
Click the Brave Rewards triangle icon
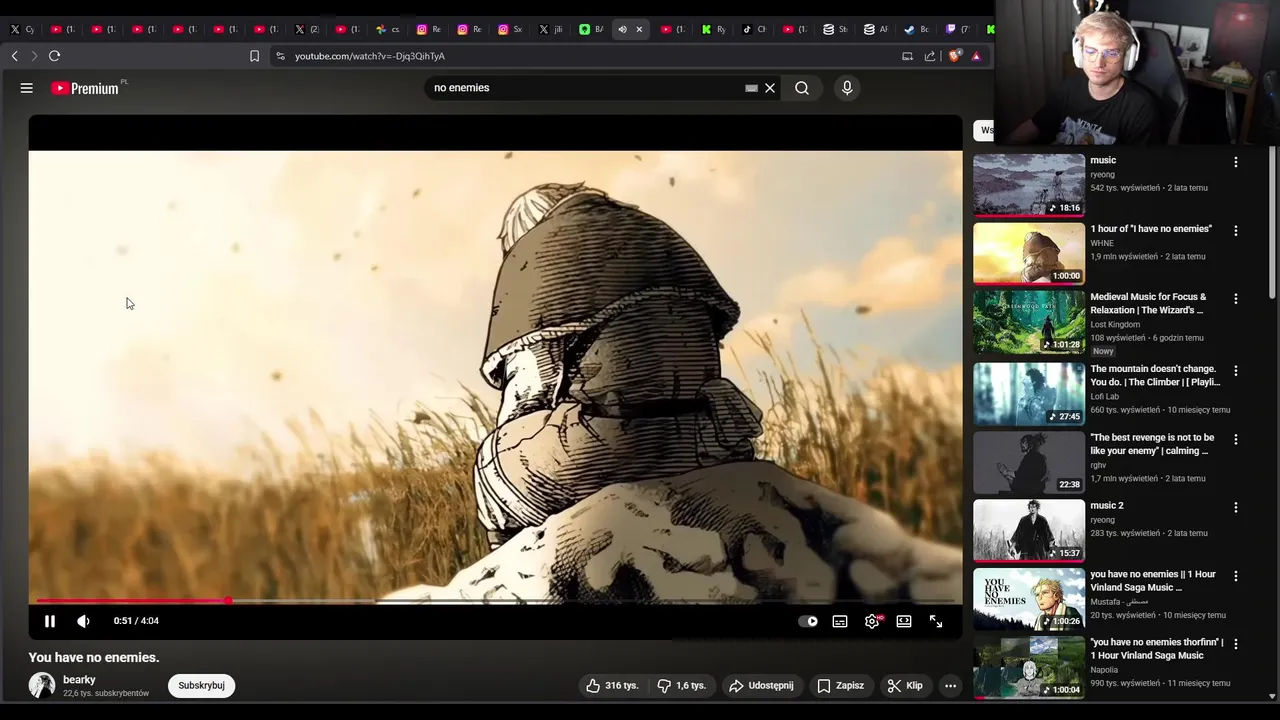coord(976,56)
